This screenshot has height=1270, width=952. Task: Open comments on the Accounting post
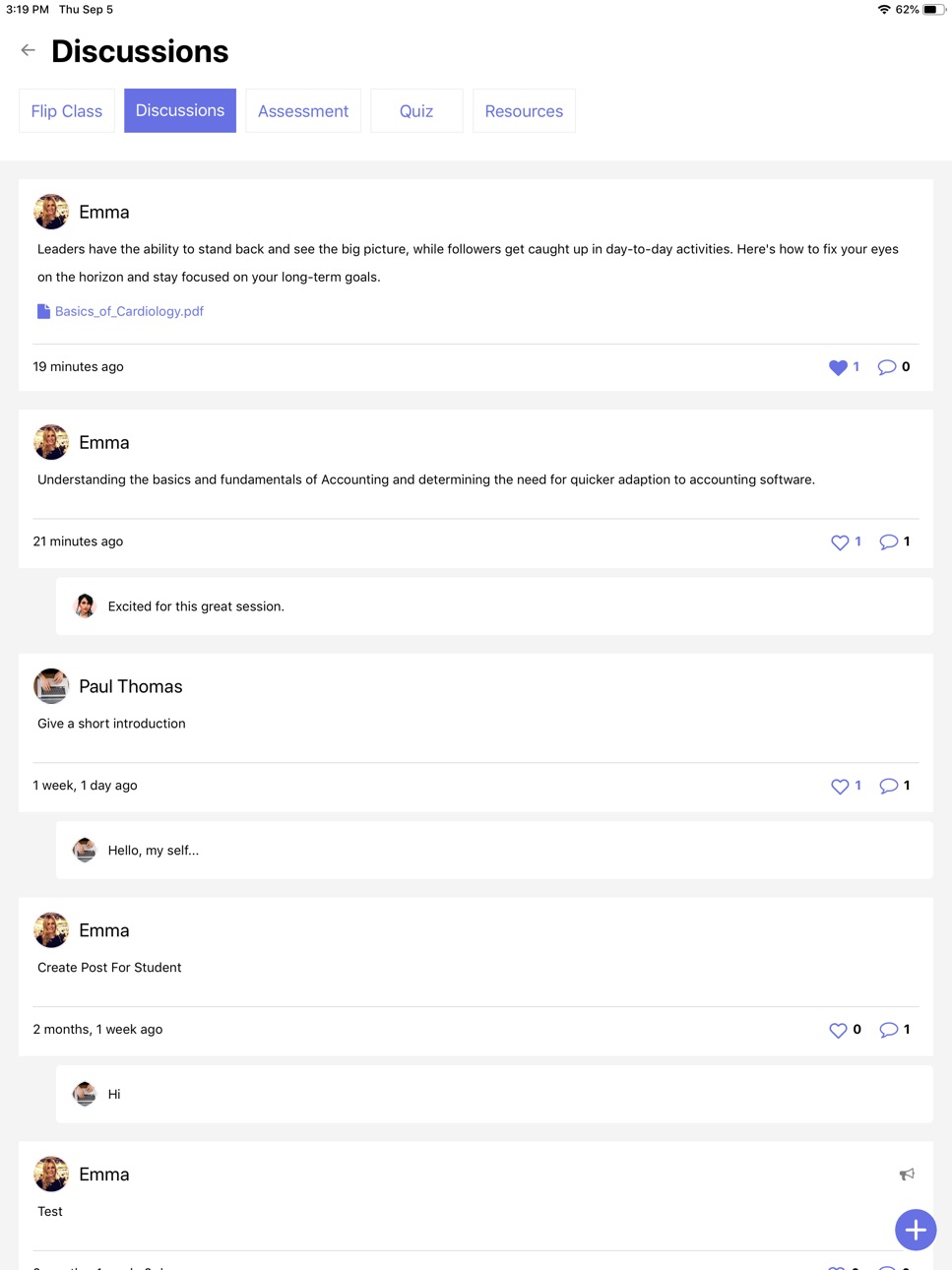(889, 542)
